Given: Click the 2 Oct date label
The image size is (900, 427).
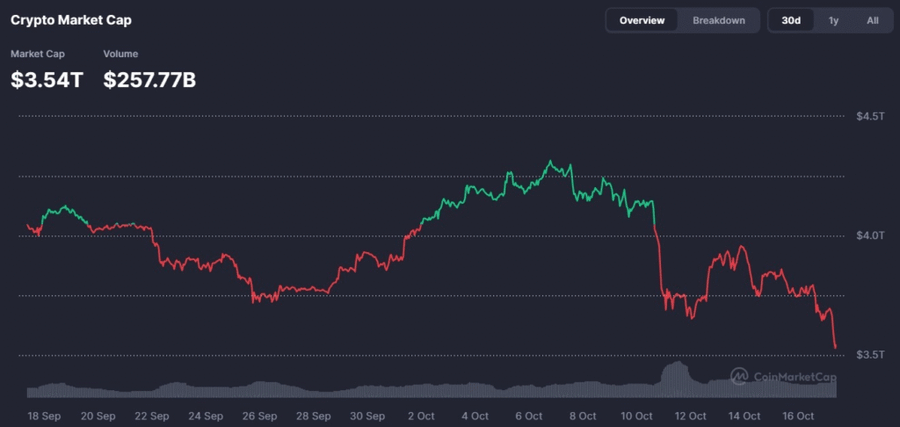Looking at the screenshot, I should pos(421,415).
